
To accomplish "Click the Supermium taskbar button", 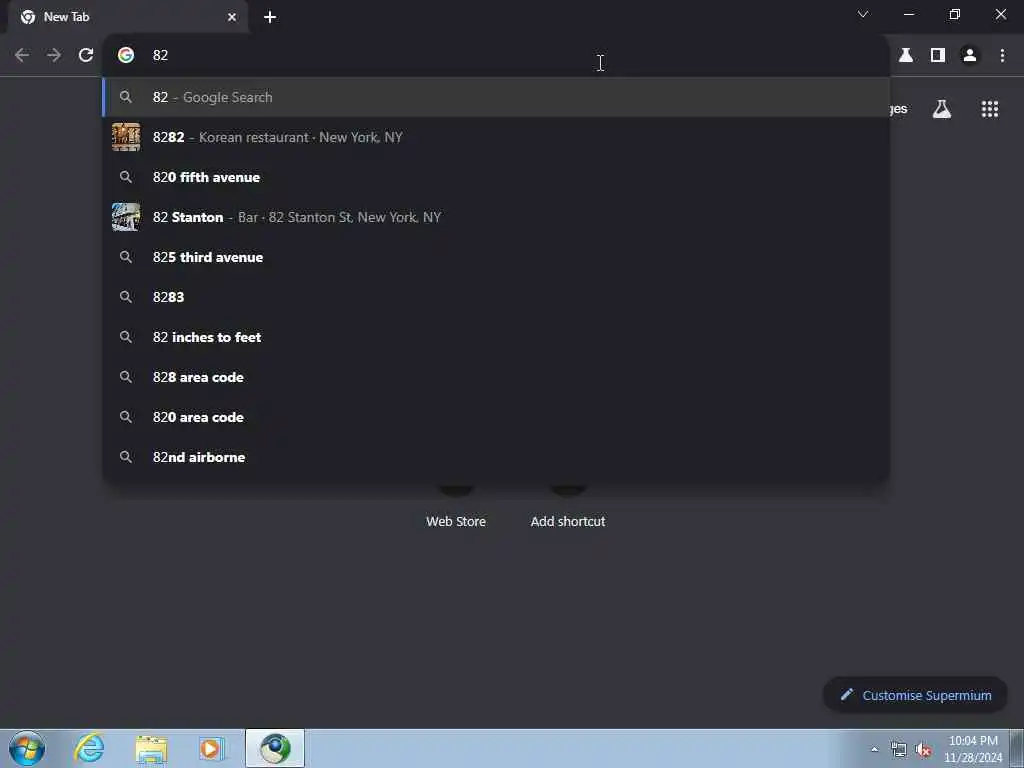I will click(x=275, y=748).
